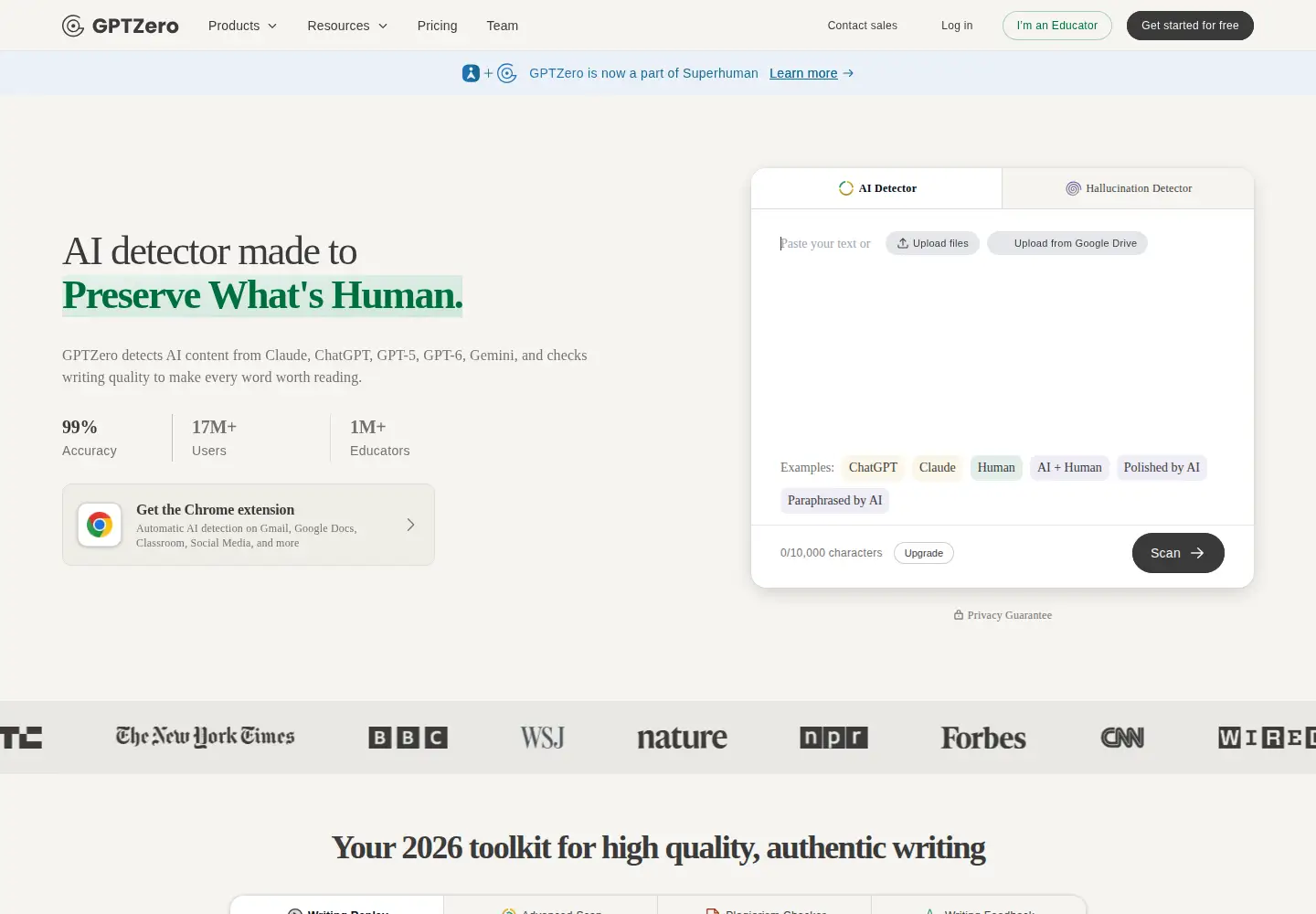The width and height of the screenshot is (1316, 914).
Task: Open the Chrome extension card chevron
Action: [411, 525]
